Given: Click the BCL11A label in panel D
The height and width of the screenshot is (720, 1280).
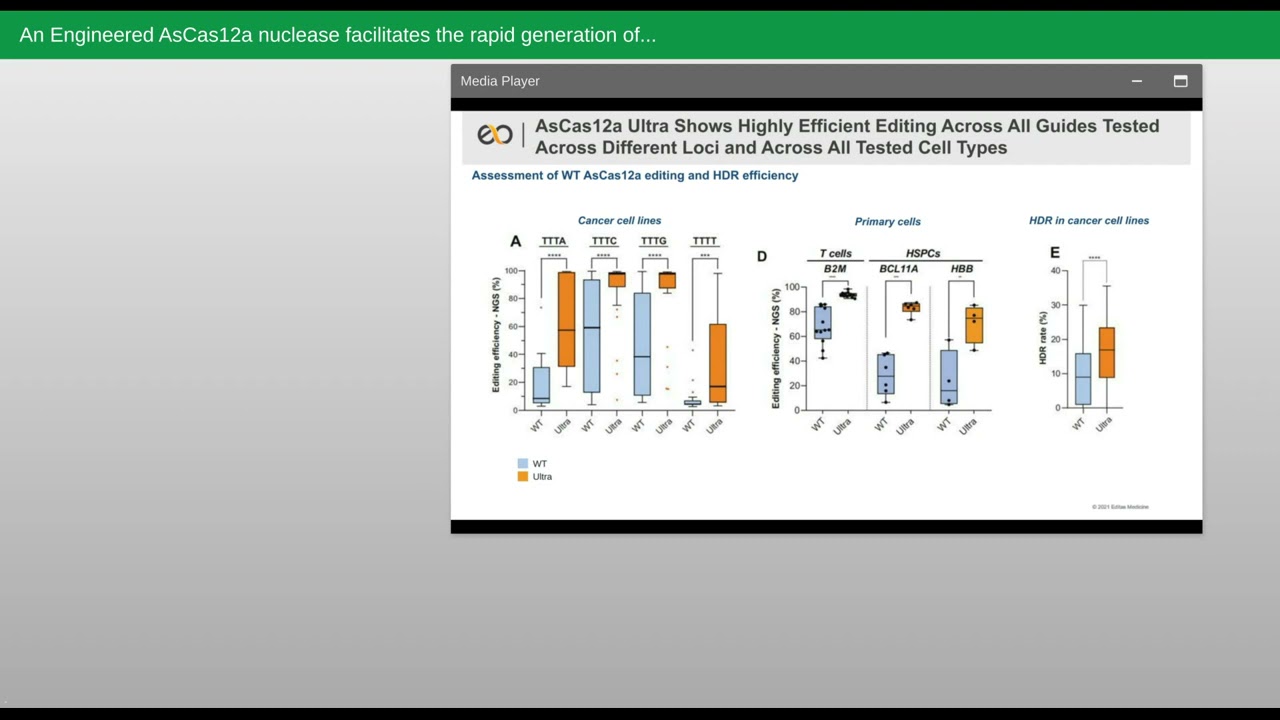Looking at the screenshot, I should [x=898, y=269].
